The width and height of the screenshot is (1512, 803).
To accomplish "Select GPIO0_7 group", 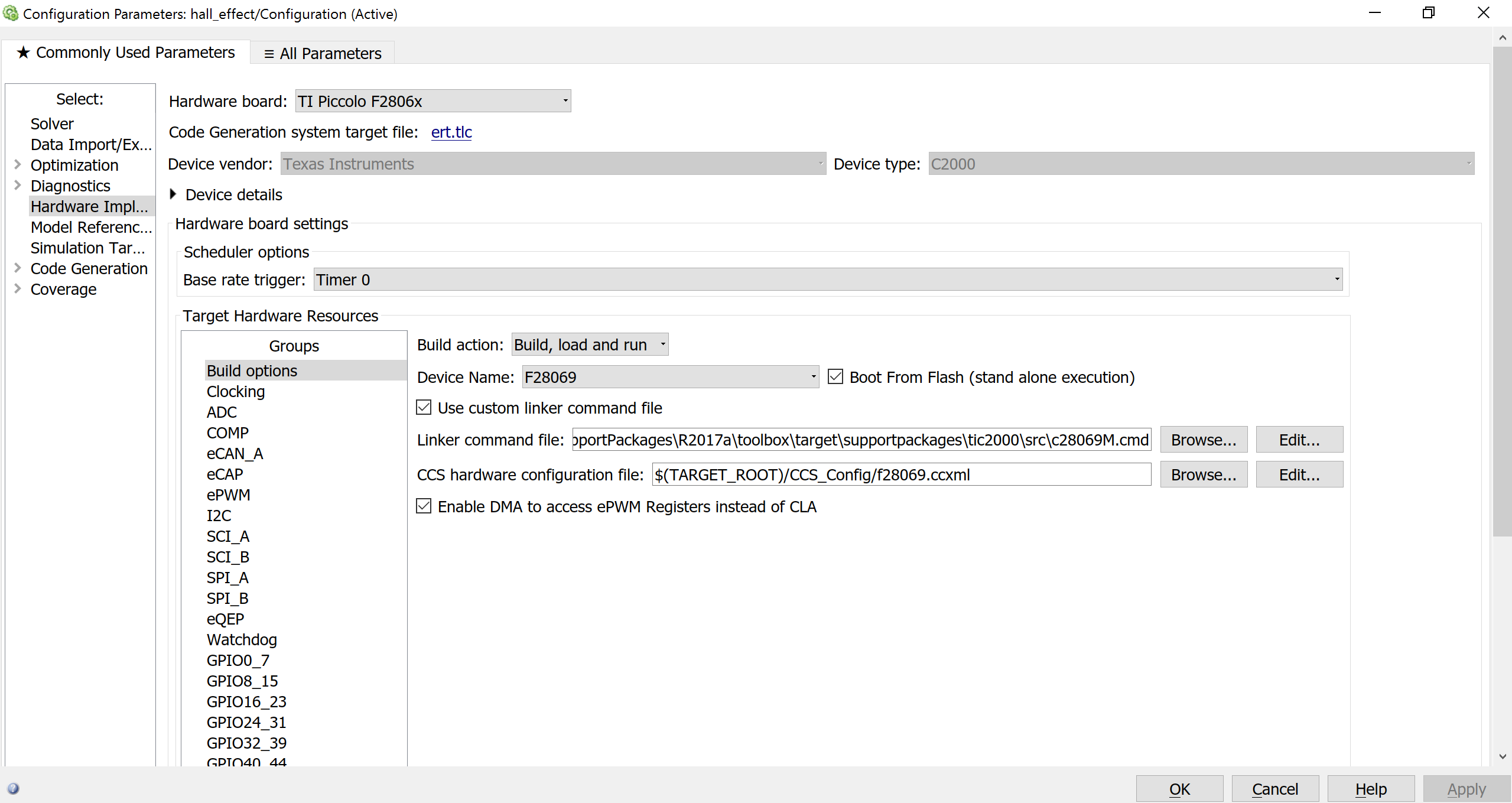I will 238,660.
